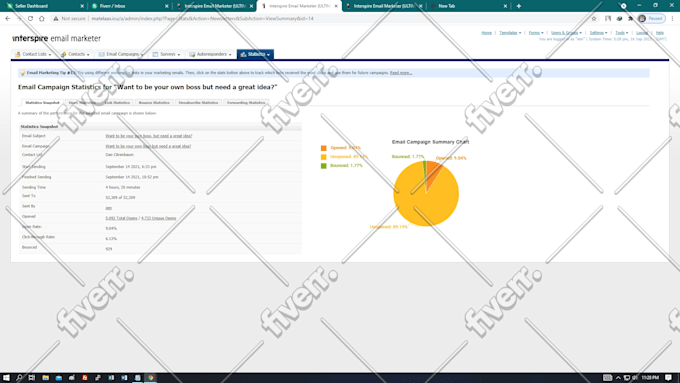Open the Email Campaign row's link

[x=148, y=146]
